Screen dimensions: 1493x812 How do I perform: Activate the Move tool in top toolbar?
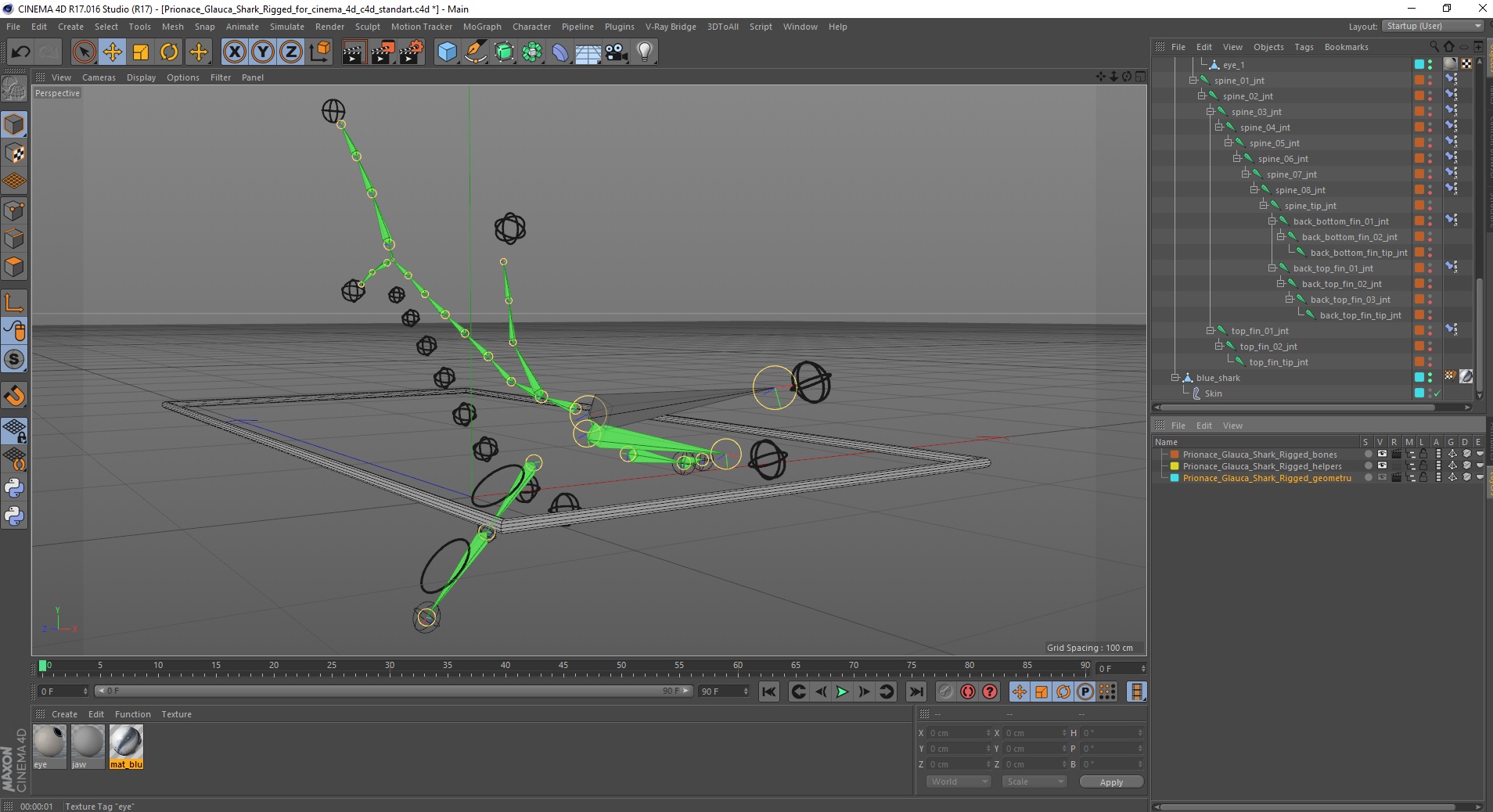113,52
